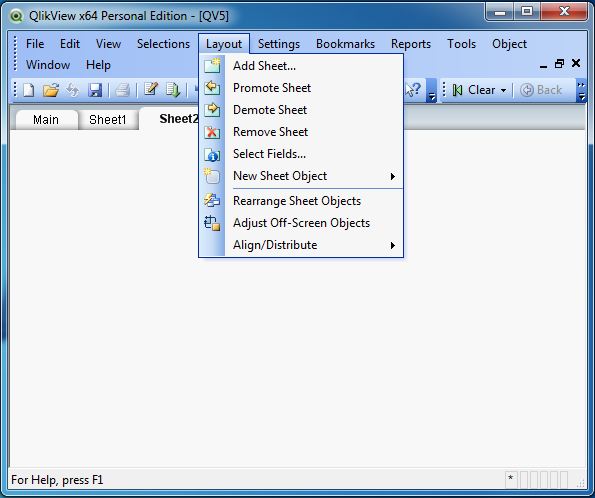Select the Sheet2 tab
This screenshot has width=595, height=498.
[x=170, y=118]
